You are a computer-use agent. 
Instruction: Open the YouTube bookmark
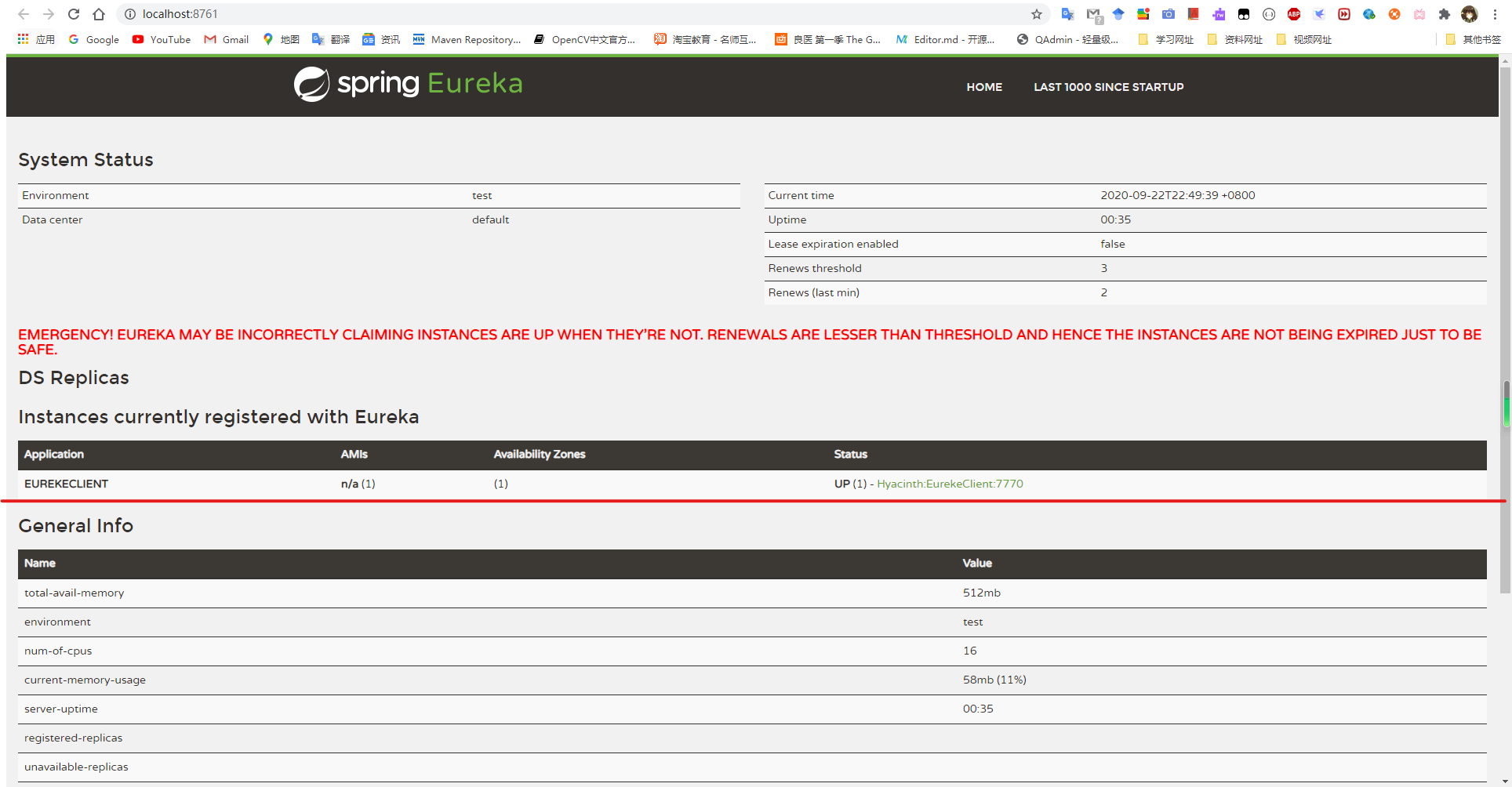pos(162,39)
